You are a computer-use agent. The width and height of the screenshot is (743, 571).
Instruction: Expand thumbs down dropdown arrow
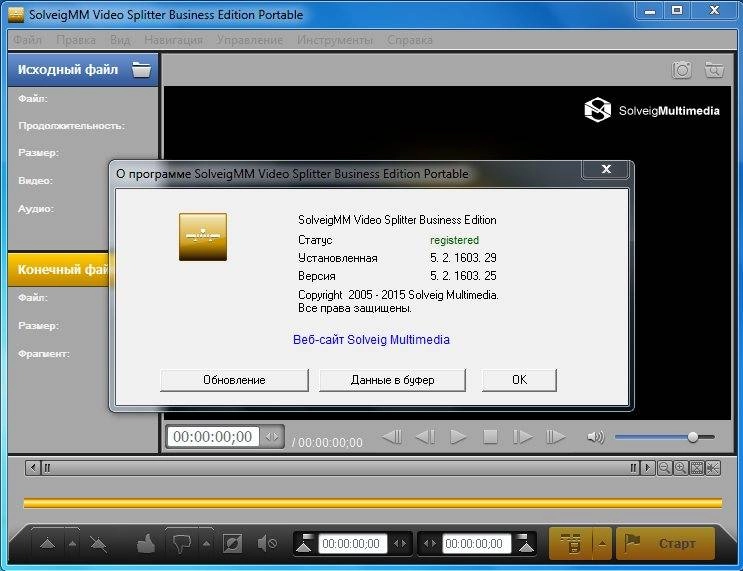click(x=206, y=544)
